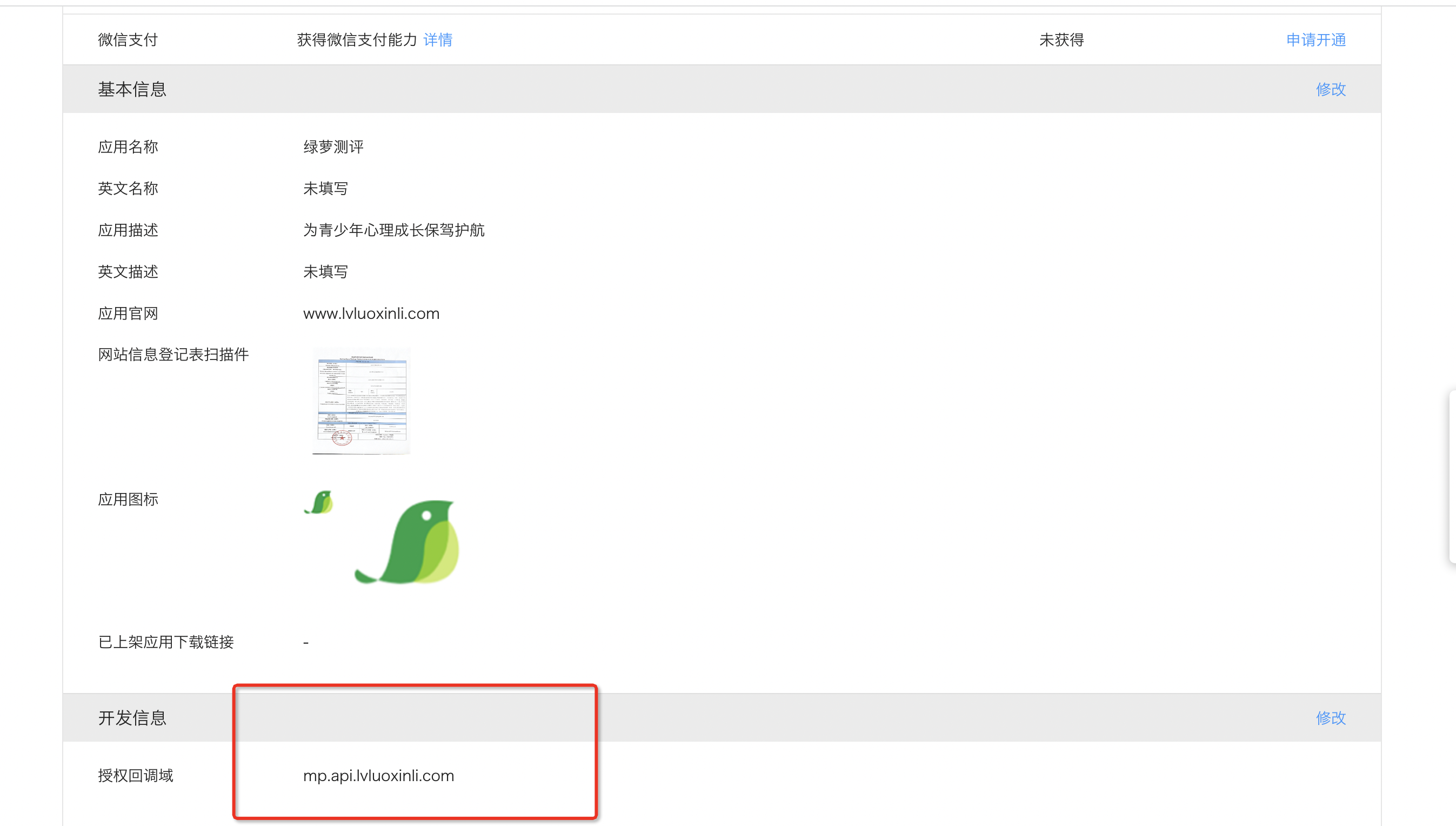This screenshot has height=826, width=1456.
Task: Click 申请开通 for WeChat Pay
Action: click(1315, 39)
